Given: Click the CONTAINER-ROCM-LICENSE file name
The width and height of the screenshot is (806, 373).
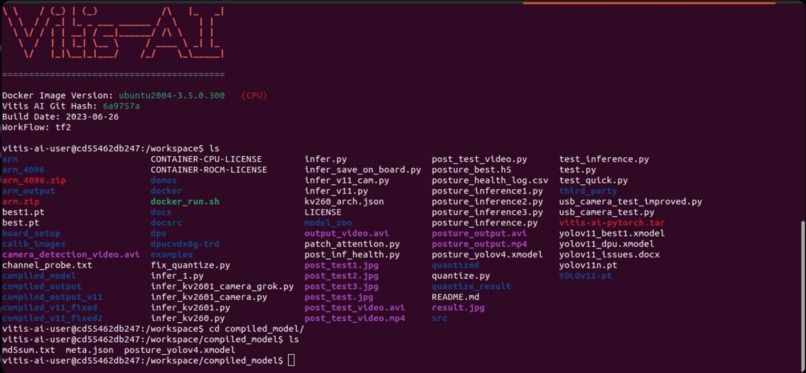Looking at the screenshot, I should click(x=209, y=170).
